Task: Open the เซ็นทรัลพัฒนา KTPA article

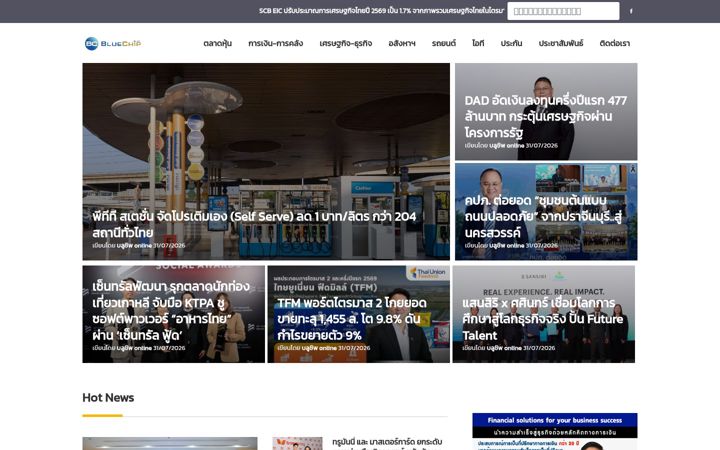Action: [174, 314]
